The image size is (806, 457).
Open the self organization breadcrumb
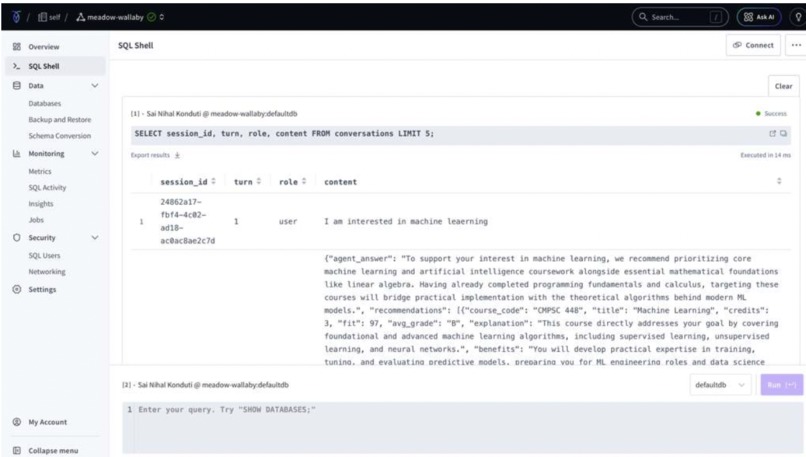point(49,17)
